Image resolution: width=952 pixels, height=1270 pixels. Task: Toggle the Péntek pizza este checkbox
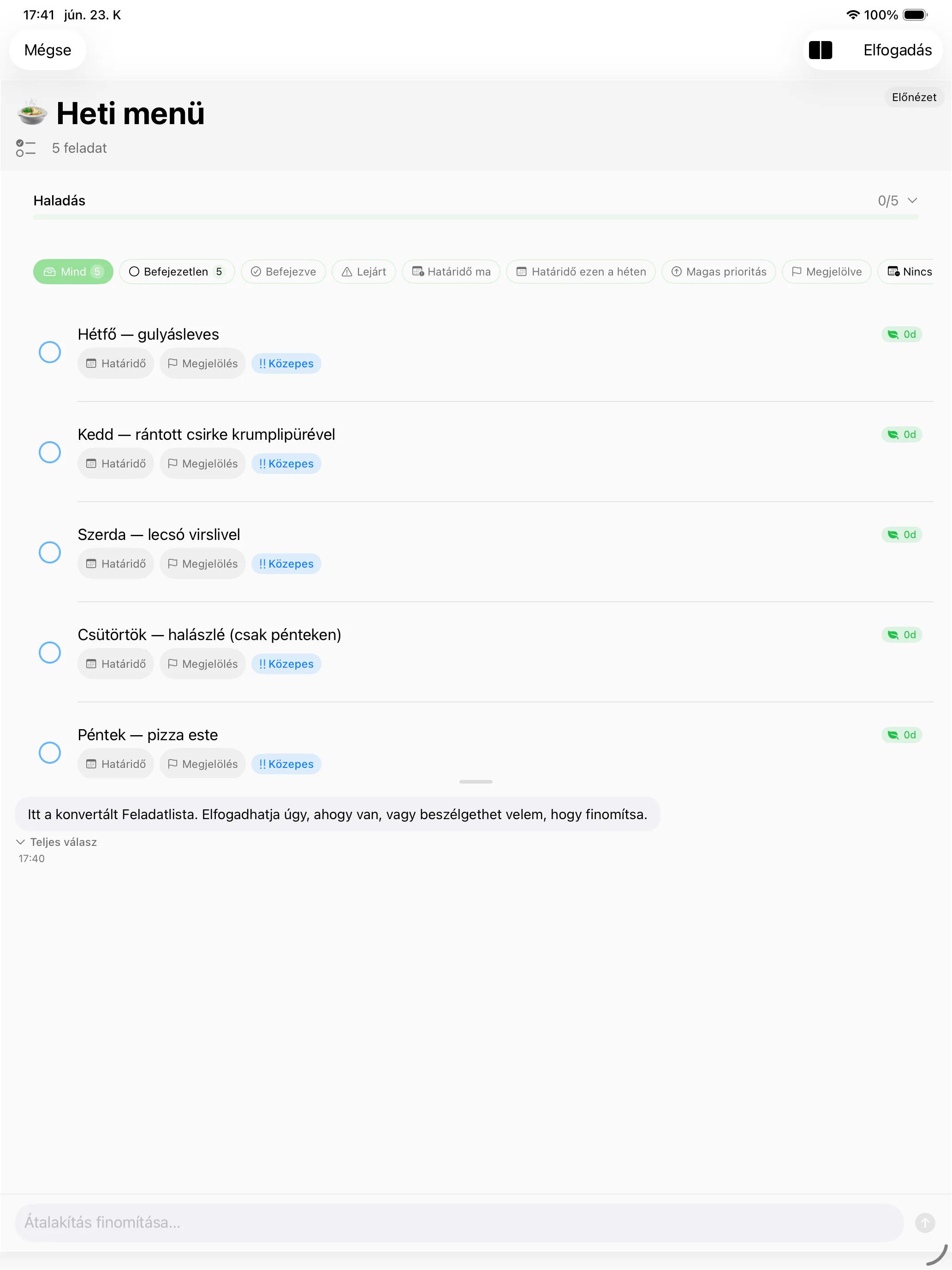coord(50,753)
